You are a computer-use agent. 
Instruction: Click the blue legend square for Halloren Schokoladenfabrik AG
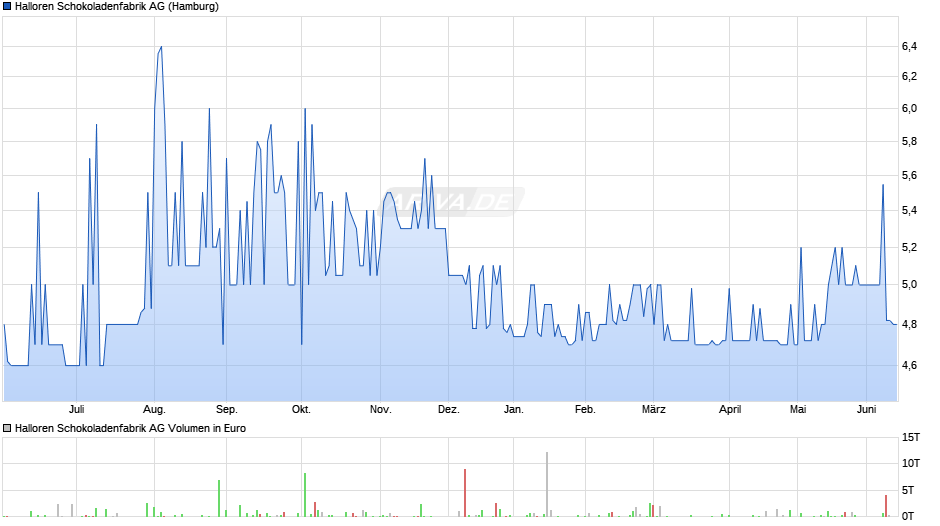pyautogui.click(x=7, y=7)
